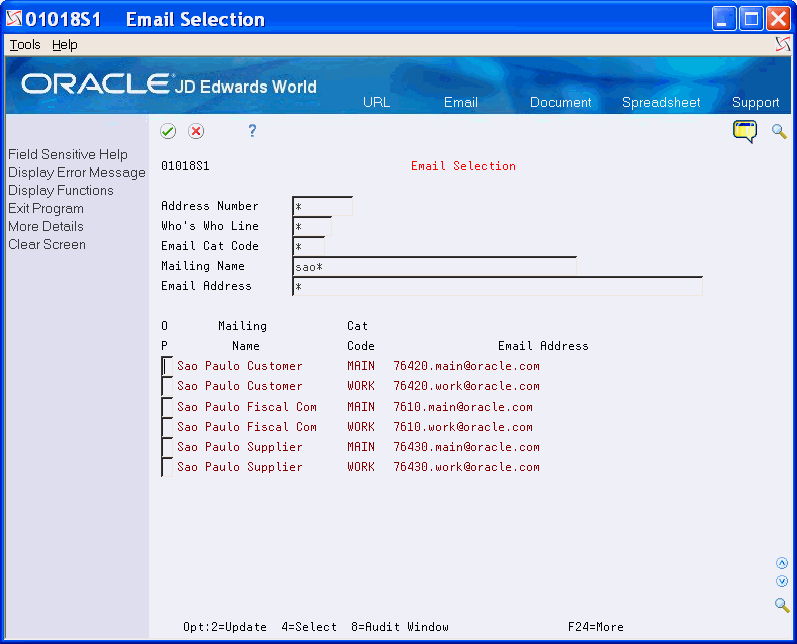
Task: Click Display Functions link
Action: pyautogui.click(x=60, y=190)
